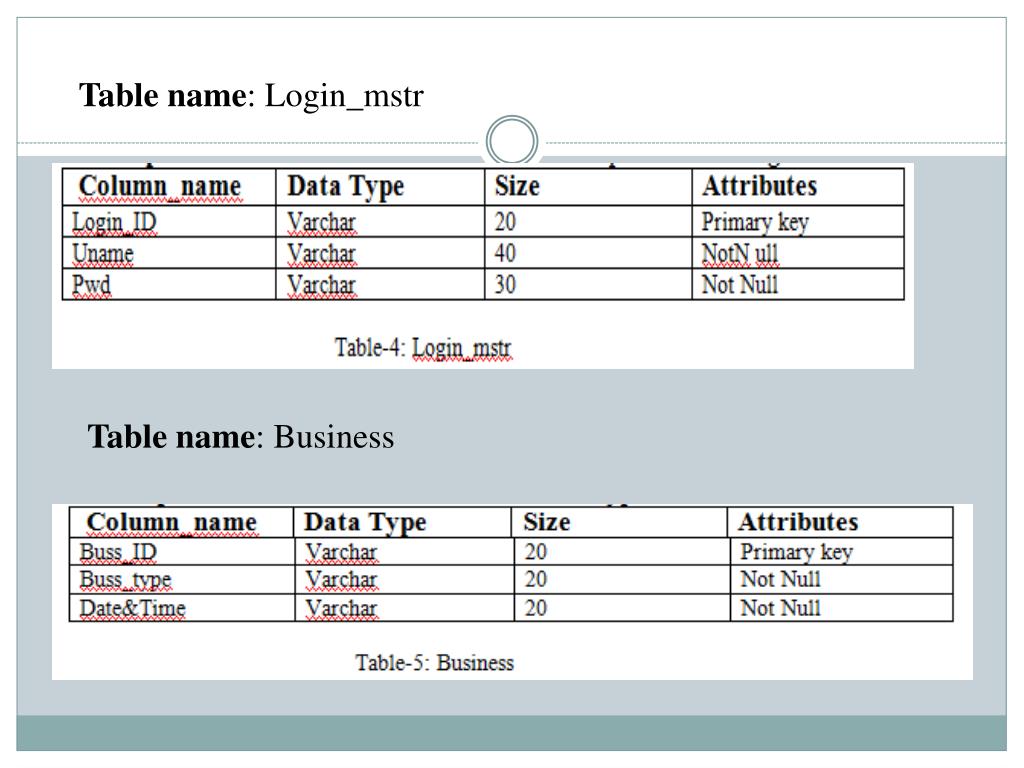Select the Login_ID cell in the first table

pos(115,222)
